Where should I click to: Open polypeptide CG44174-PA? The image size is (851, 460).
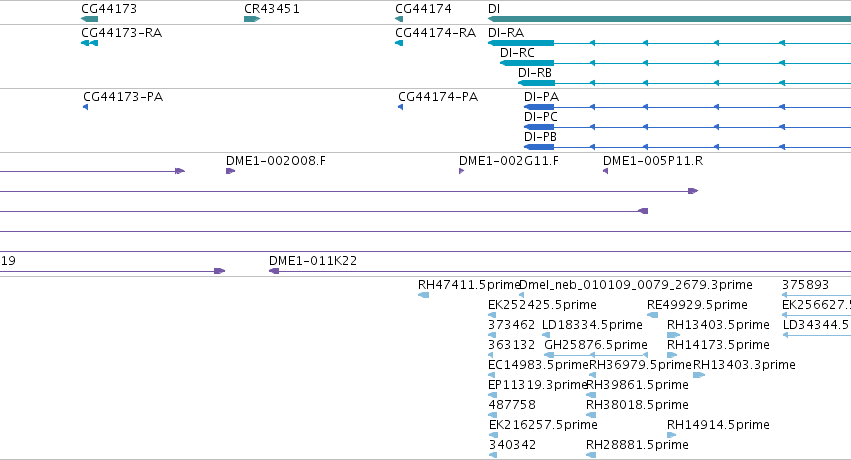(438, 97)
